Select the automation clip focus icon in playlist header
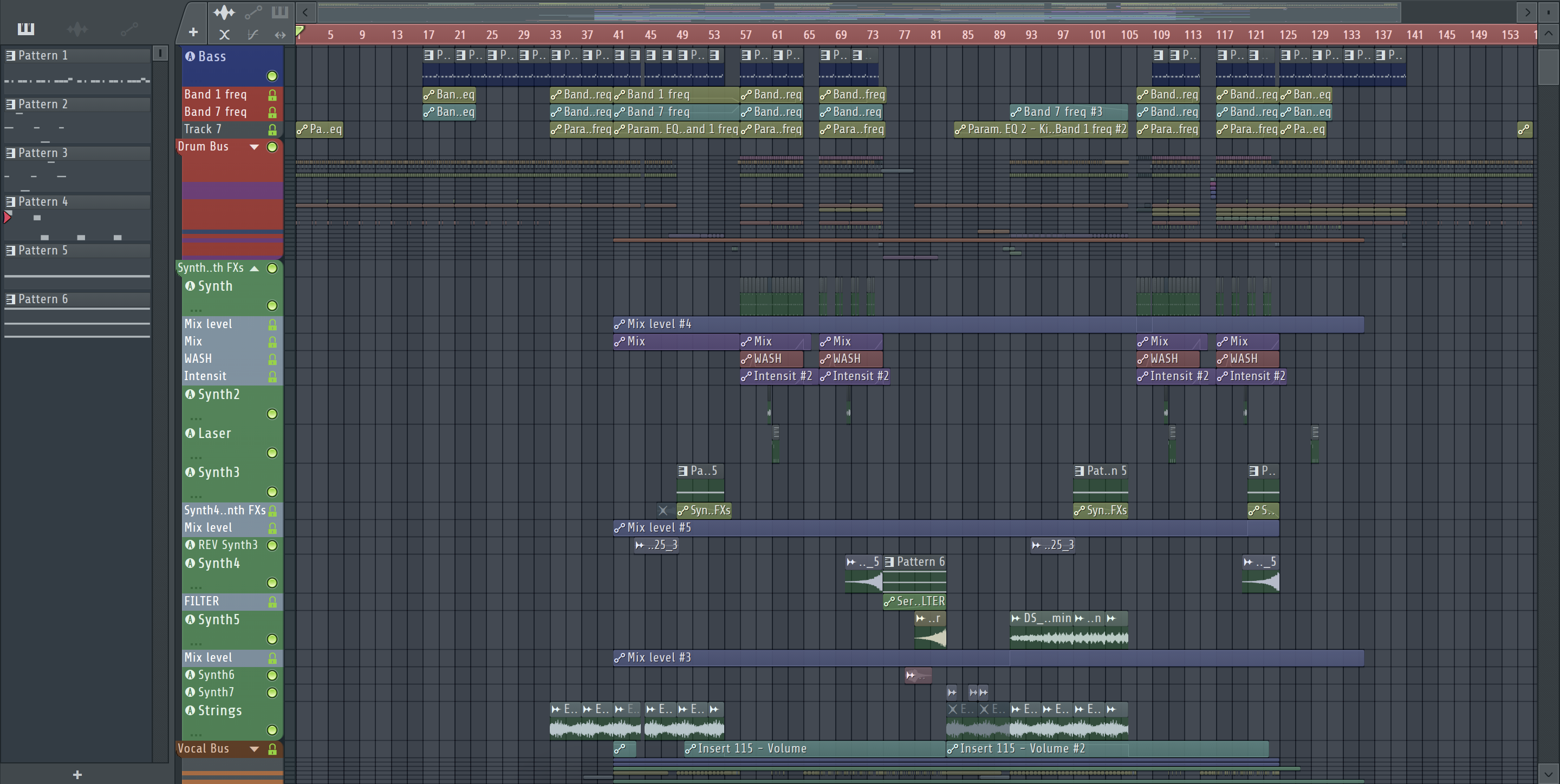 tap(253, 12)
